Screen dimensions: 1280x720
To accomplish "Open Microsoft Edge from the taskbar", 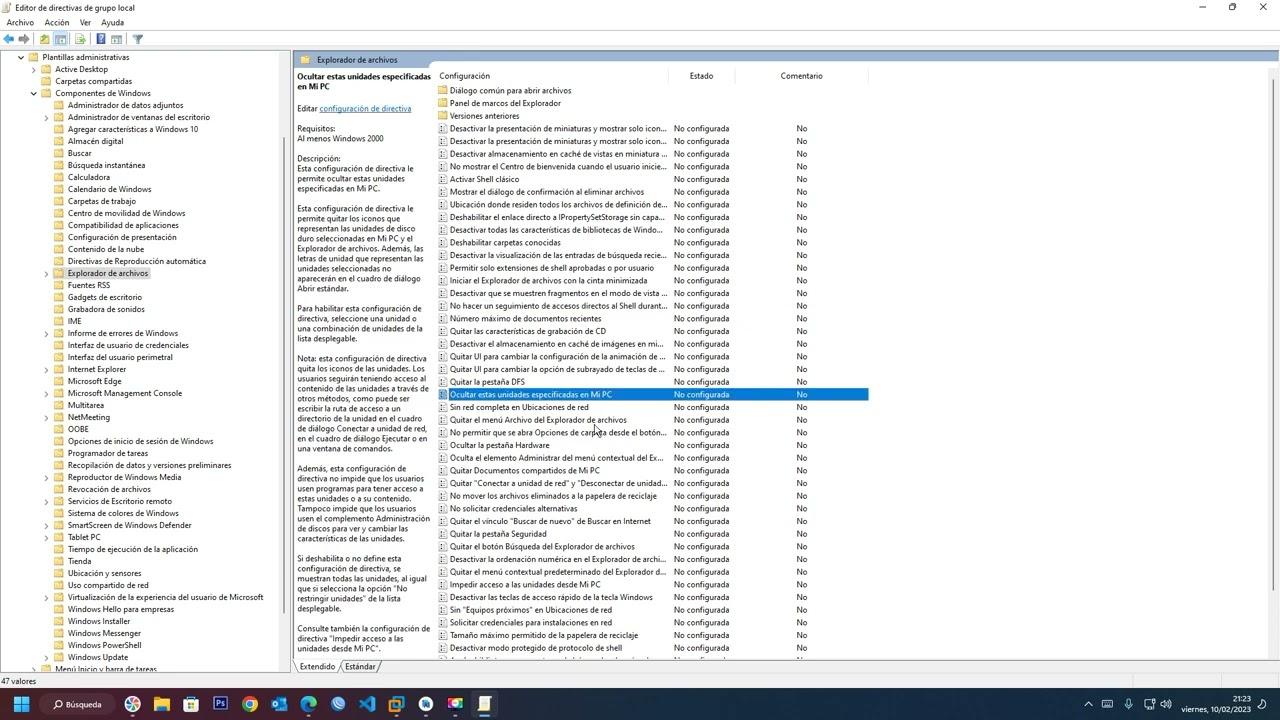I will [x=308, y=704].
